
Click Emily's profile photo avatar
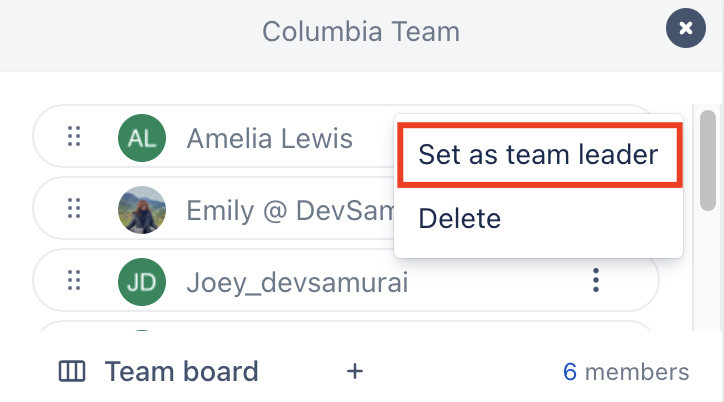pyautogui.click(x=142, y=210)
